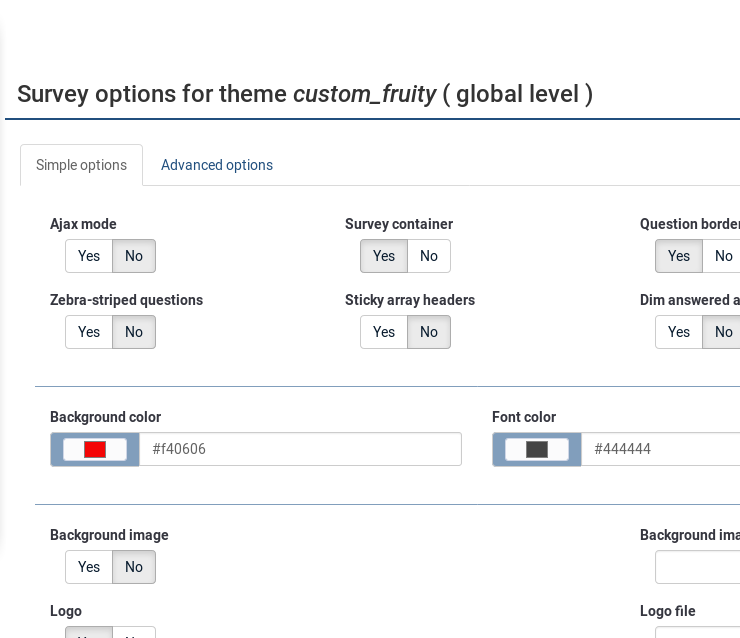Enable Background image with Yes
The height and width of the screenshot is (638, 740).
click(x=89, y=567)
